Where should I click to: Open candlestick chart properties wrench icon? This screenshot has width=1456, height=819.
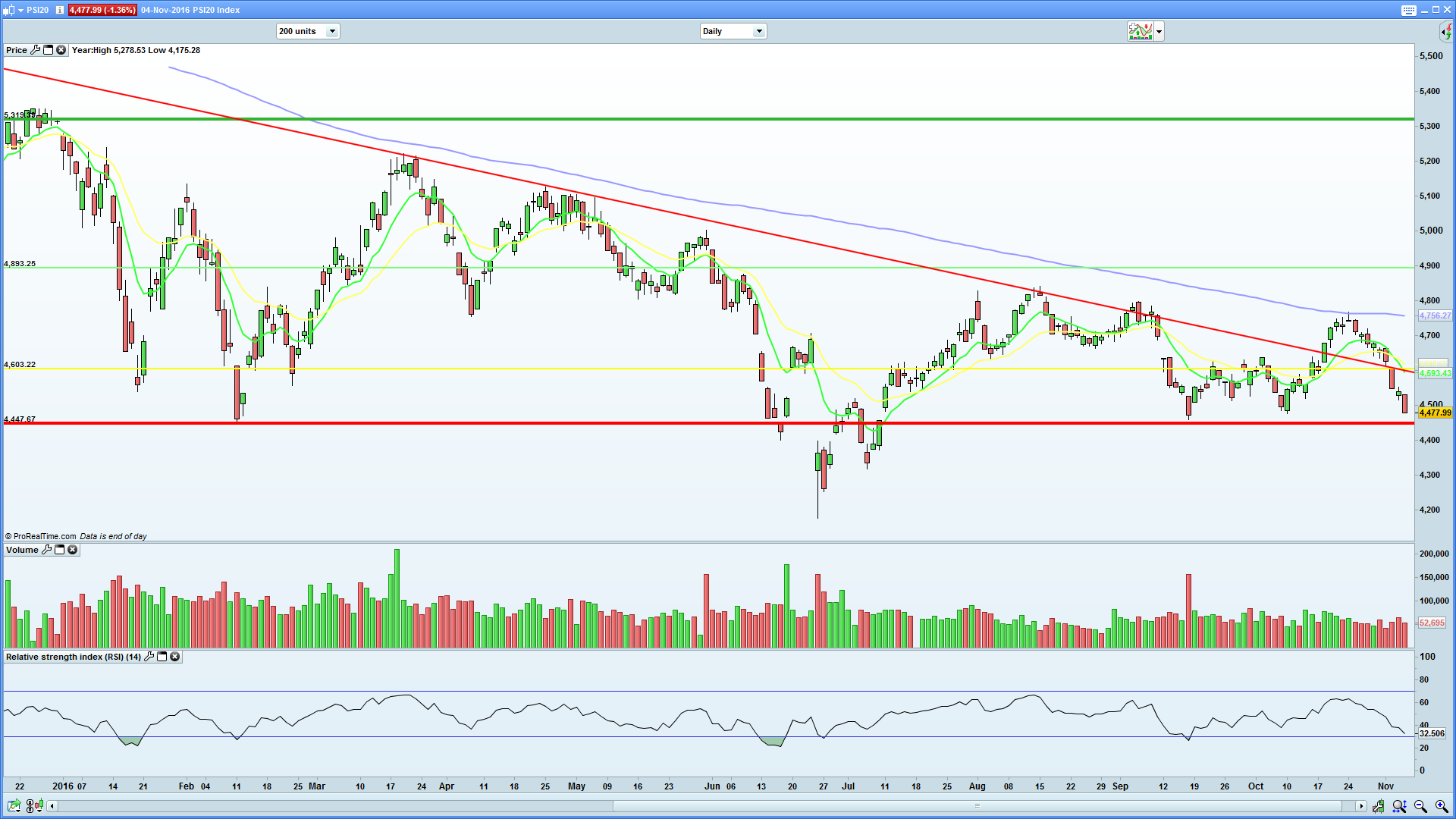1379,806
